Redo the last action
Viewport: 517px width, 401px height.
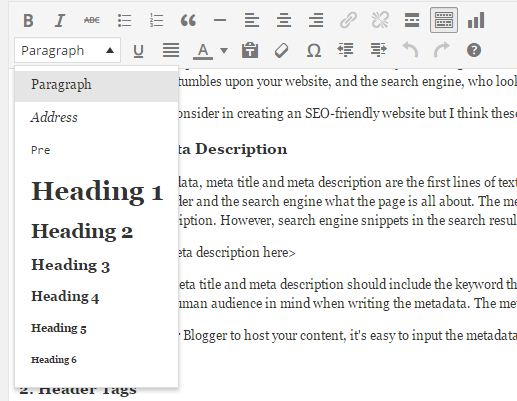(442, 50)
